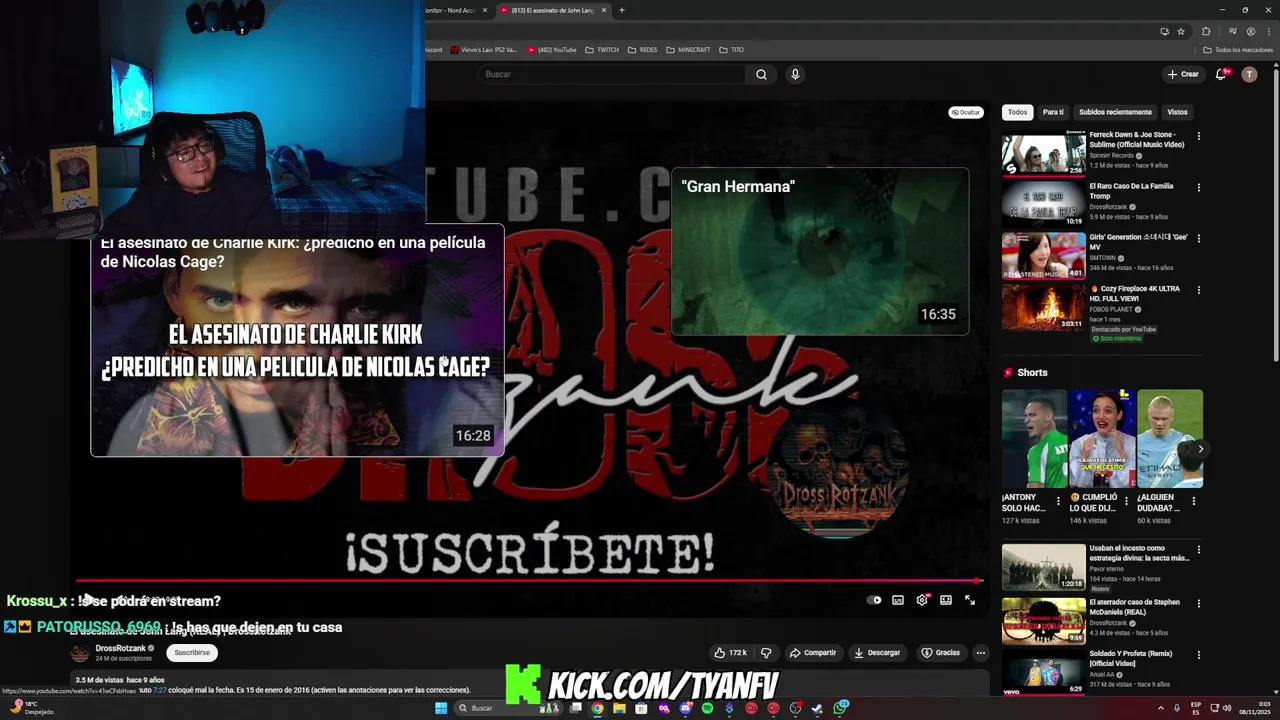1280x720 pixels.
Task: Close the El asesinato de John Lang tab
Action: tap(603, 10)
